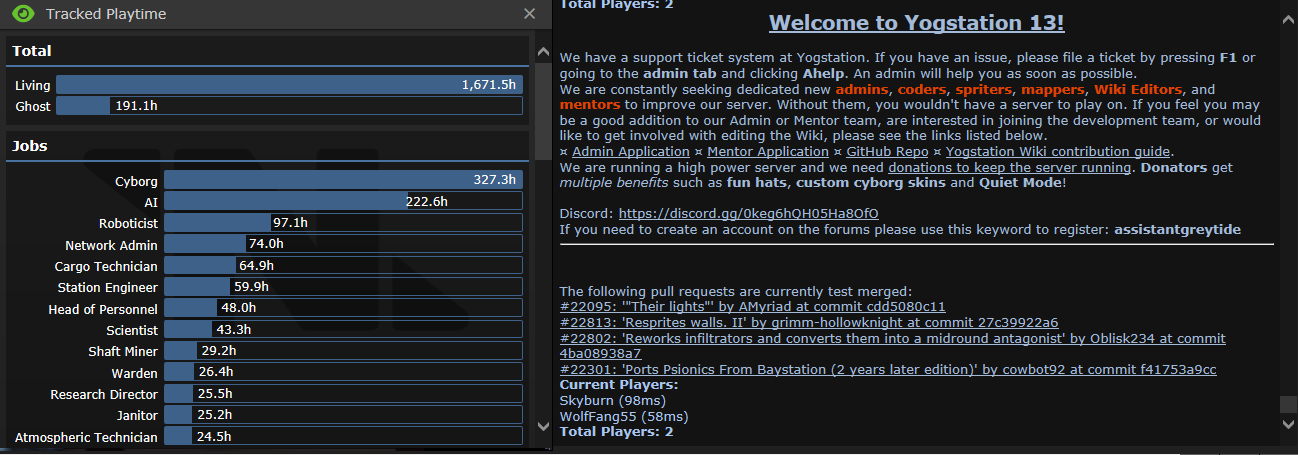
Task: Click the Tracked Playtime window title
Action: point(106,14)
